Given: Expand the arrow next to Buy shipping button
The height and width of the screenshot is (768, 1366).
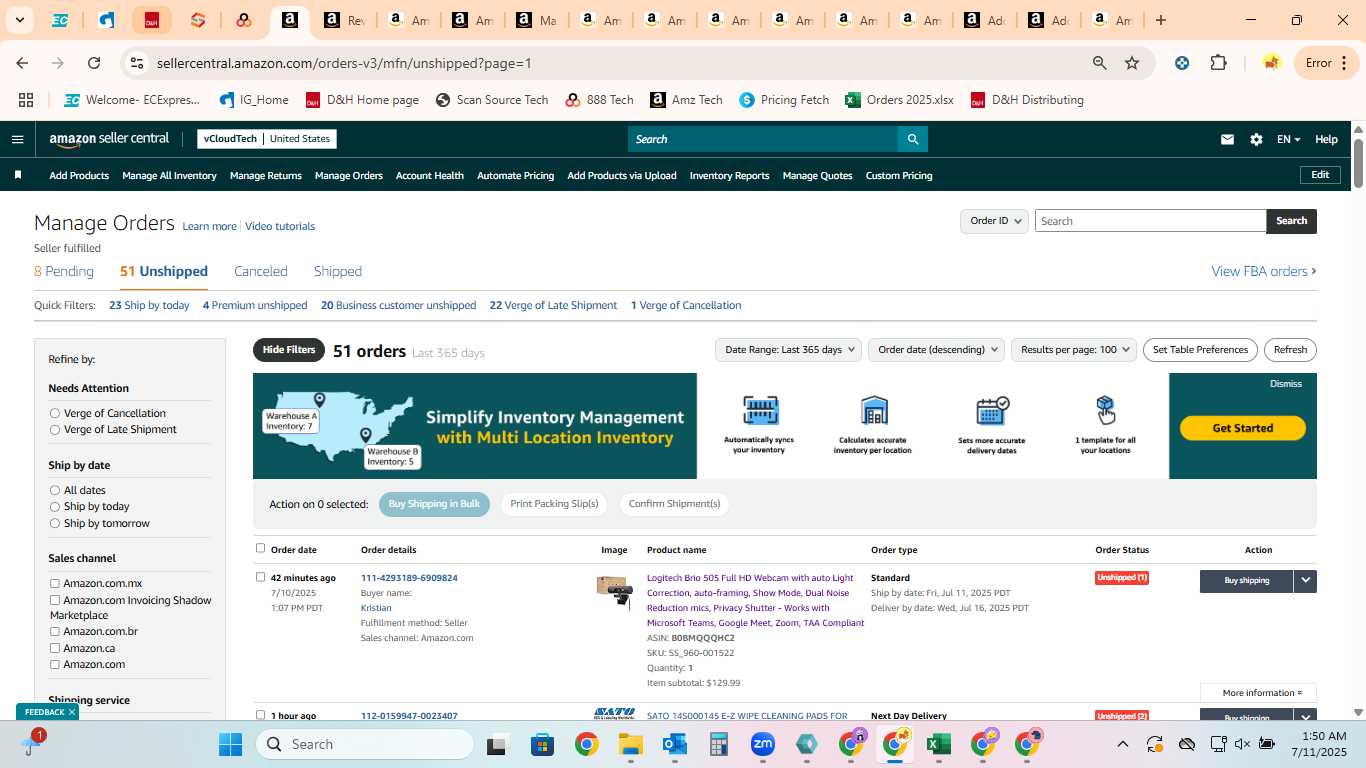Looking at the screenshot, I should pos(1305,581).
